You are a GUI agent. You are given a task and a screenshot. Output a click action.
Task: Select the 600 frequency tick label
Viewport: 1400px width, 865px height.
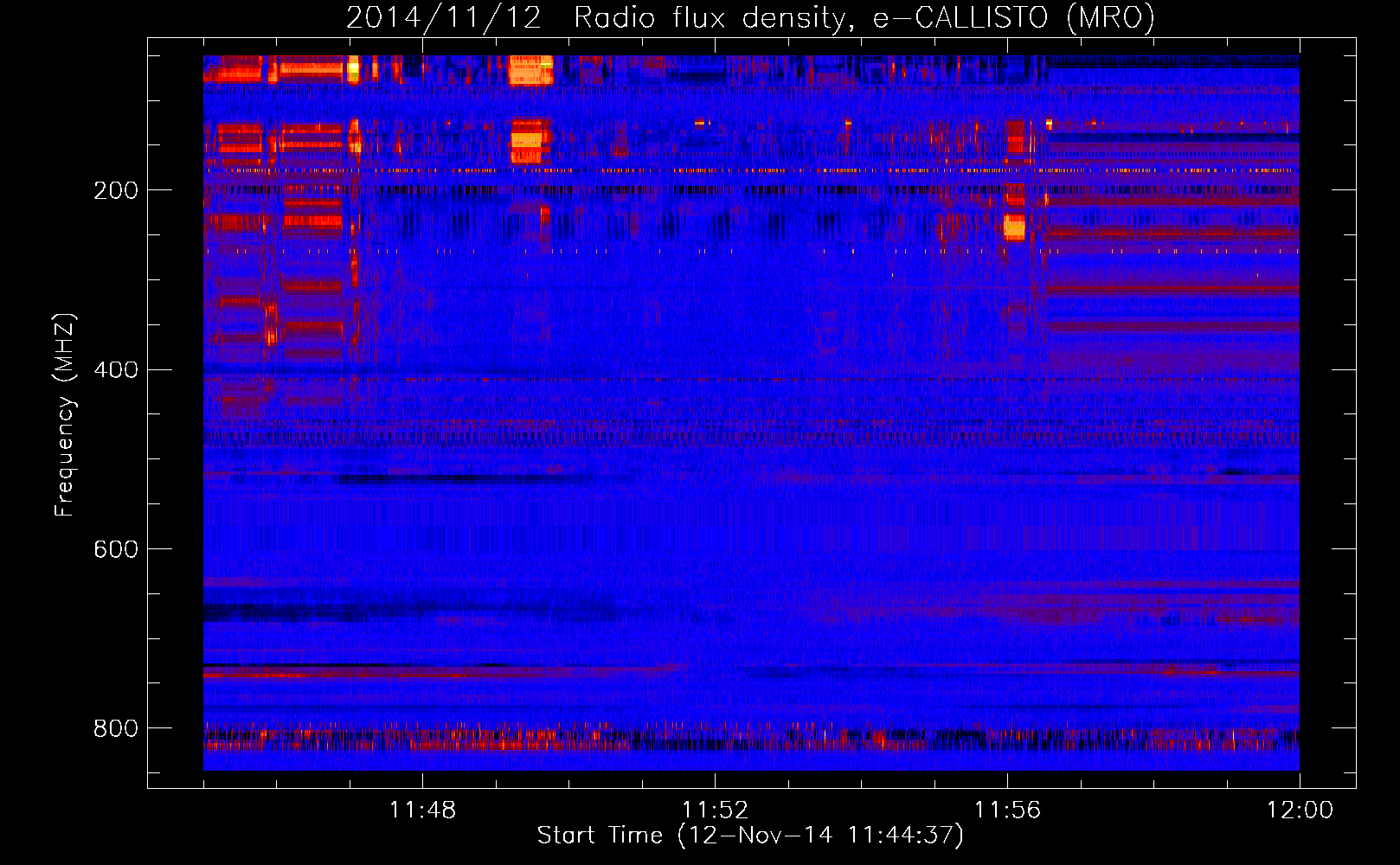pyautogui.click(x=116, y=550)
